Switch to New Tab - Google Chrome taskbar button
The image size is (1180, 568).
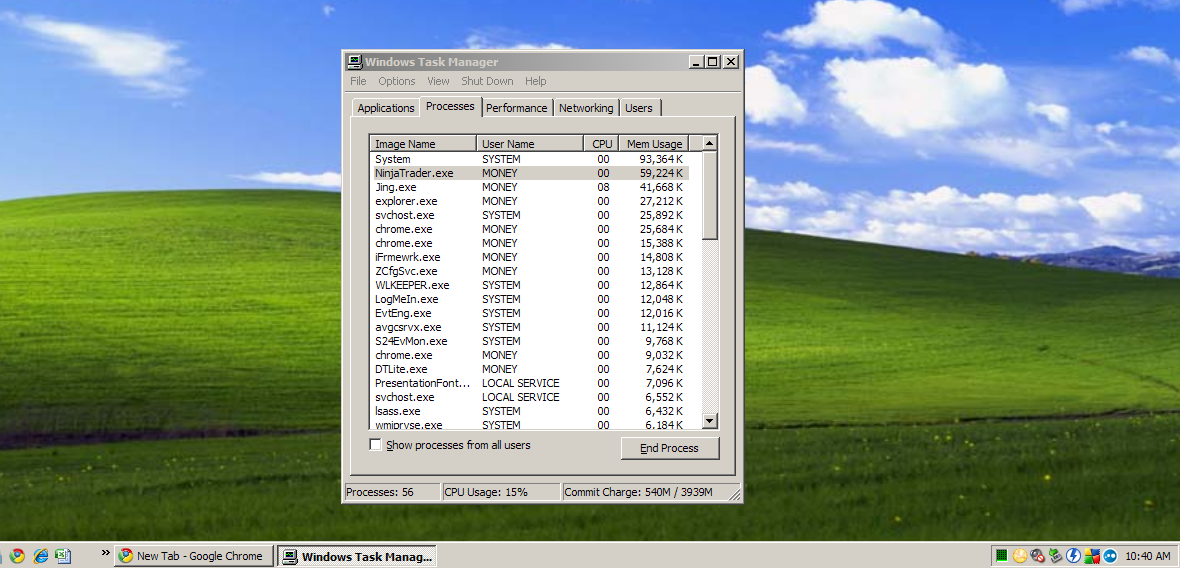(193, 556)
